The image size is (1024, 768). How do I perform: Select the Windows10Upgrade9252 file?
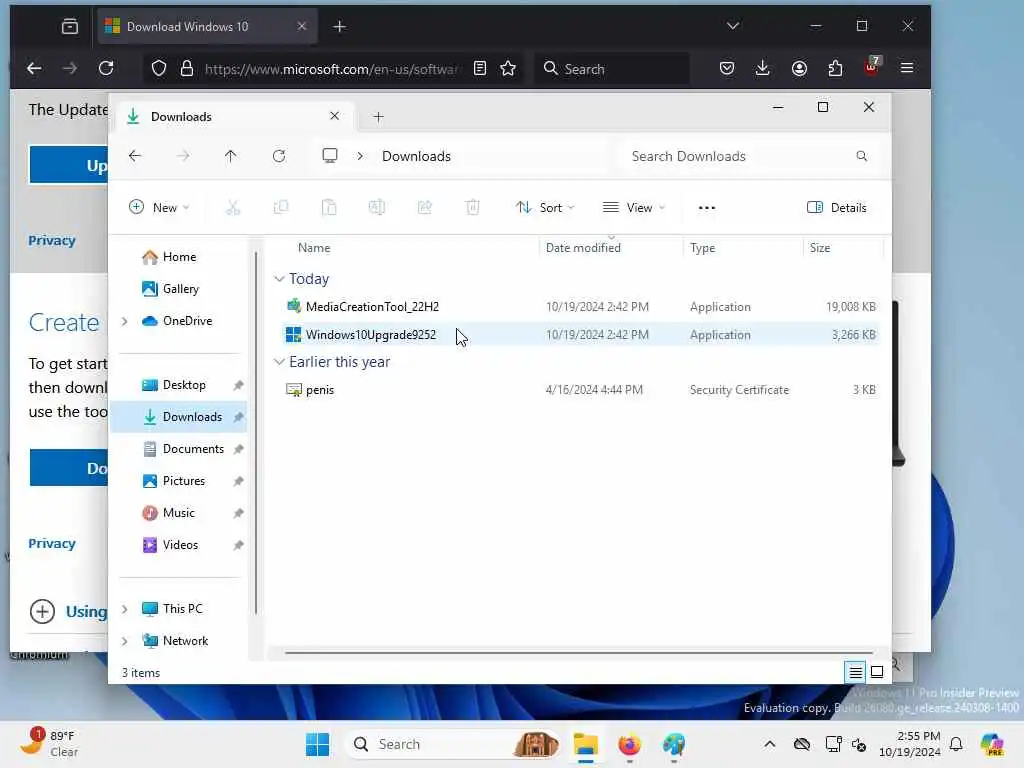pyautogui.click(x=581, y=334)
